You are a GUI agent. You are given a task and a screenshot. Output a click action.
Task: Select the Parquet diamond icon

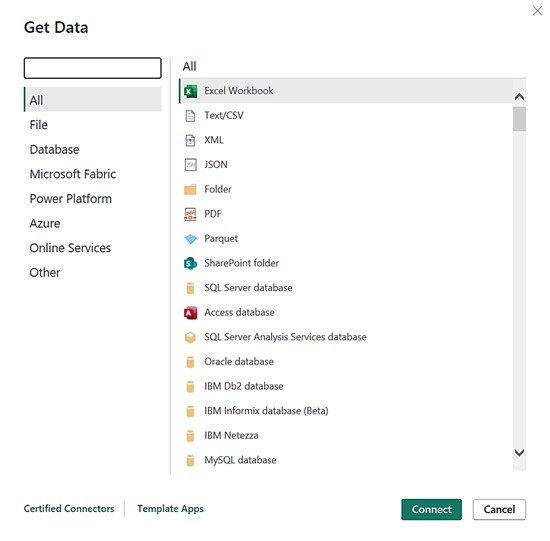coord(190,239)
